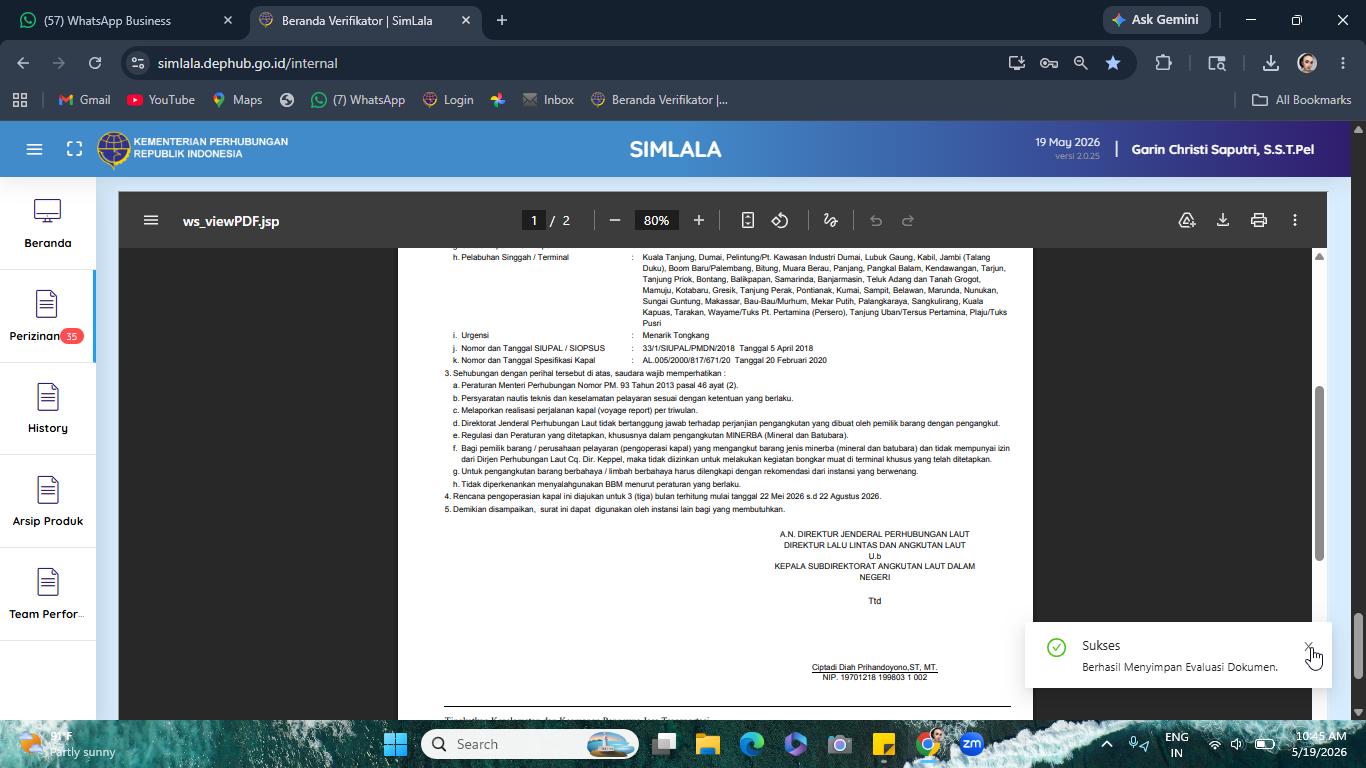
Task: Click the PDF vertical scrollbar thumb
Action: [1319, 473]
